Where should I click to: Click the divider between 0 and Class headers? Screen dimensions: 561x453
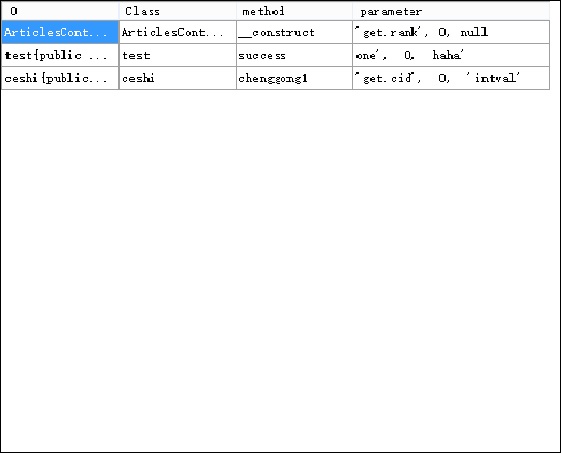119,11
